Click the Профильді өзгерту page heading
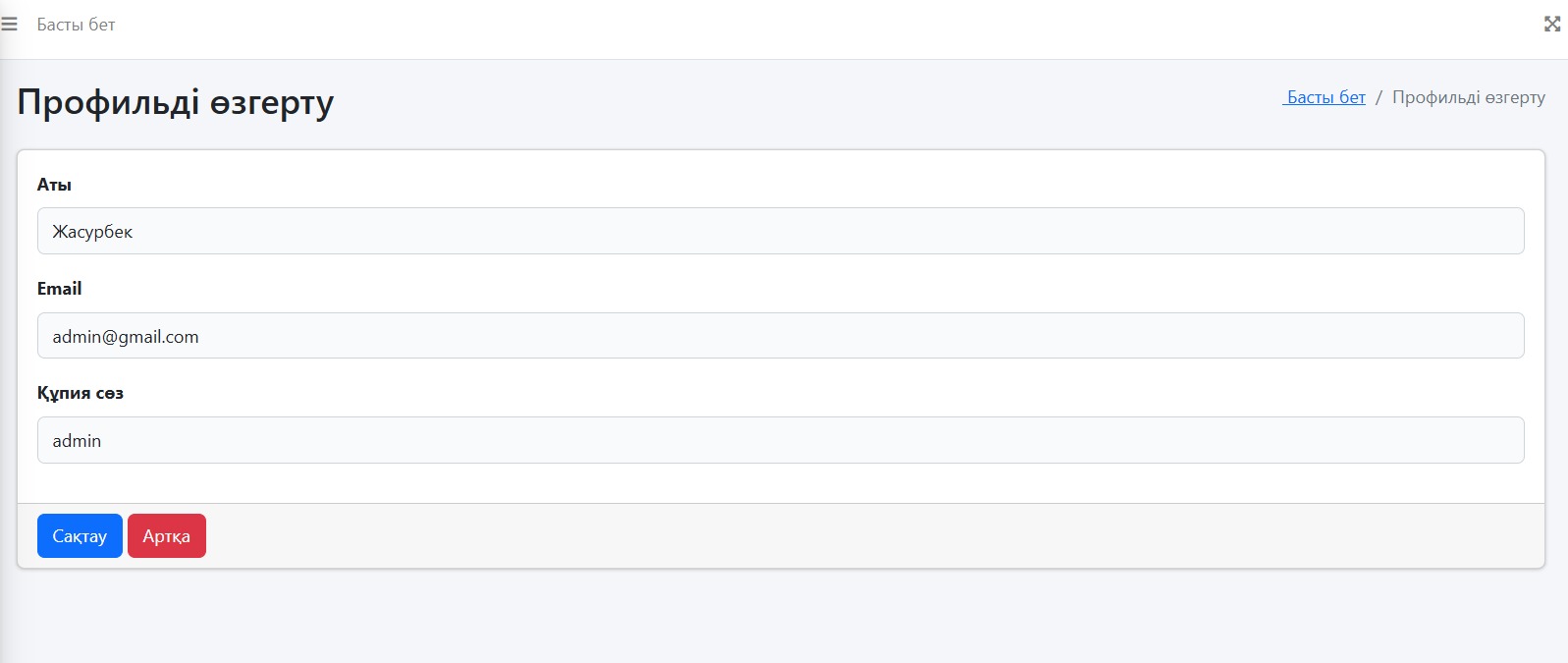This screenshot has height=663, width=1568. coord(176,102)
